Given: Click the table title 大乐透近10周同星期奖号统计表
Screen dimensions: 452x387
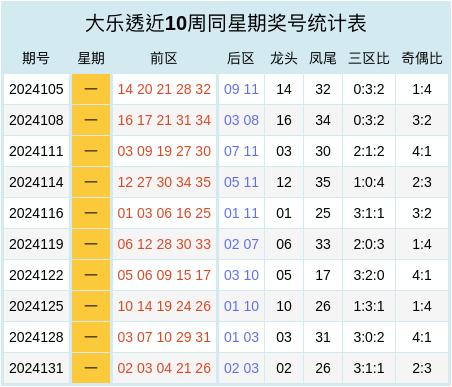Looking at the screenshot, I should pyautogui.click(x=226, y=23).
